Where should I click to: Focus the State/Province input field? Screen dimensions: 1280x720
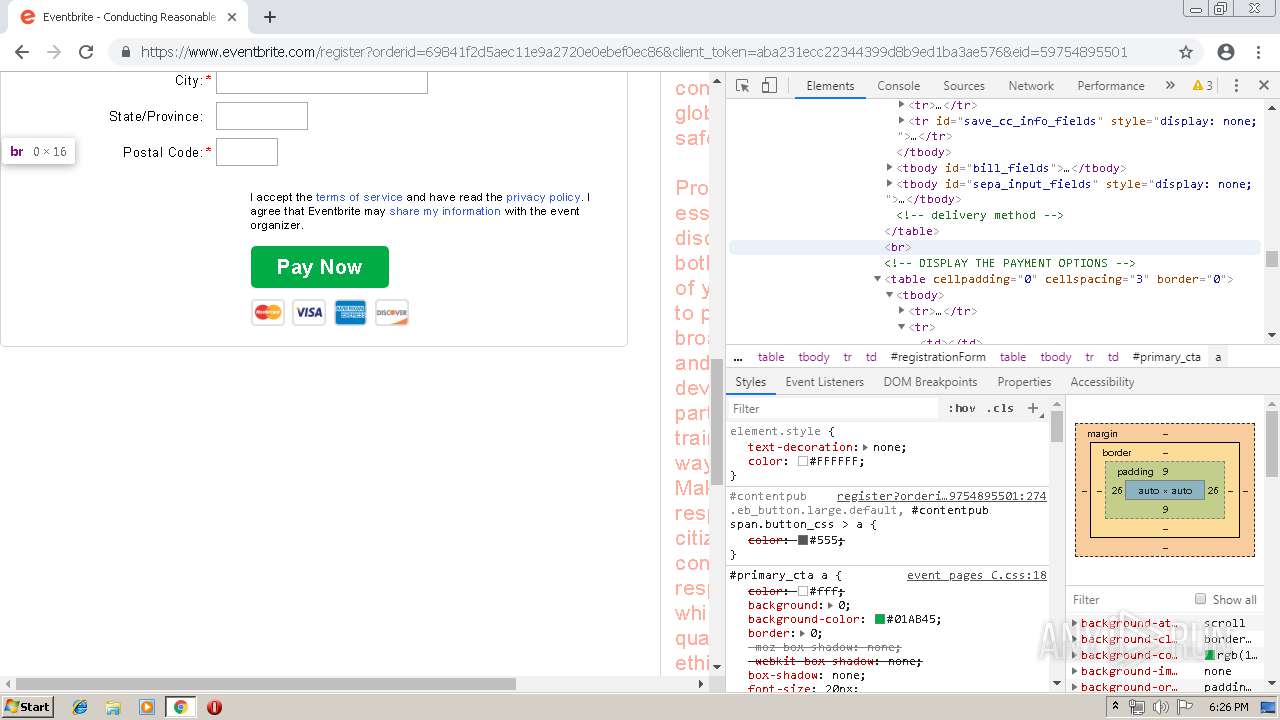(262, 116)
